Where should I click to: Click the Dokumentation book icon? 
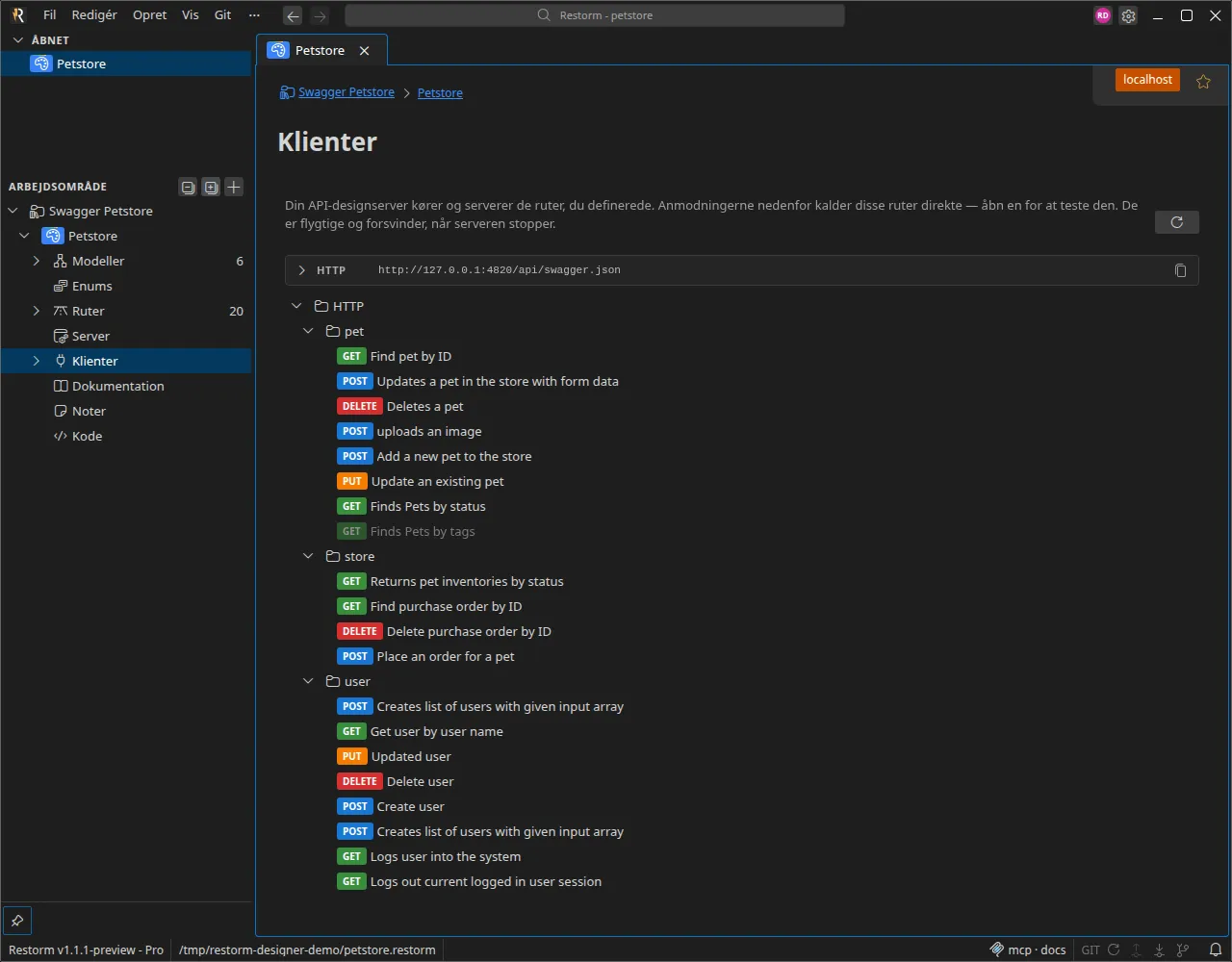pyautogui.click(x=61, y=386)
